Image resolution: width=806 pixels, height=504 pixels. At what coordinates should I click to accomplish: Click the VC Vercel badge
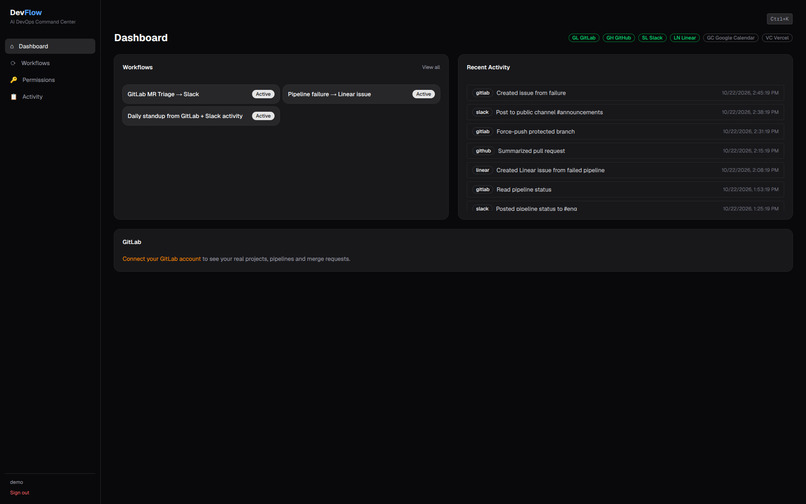(x=777, y=38)
